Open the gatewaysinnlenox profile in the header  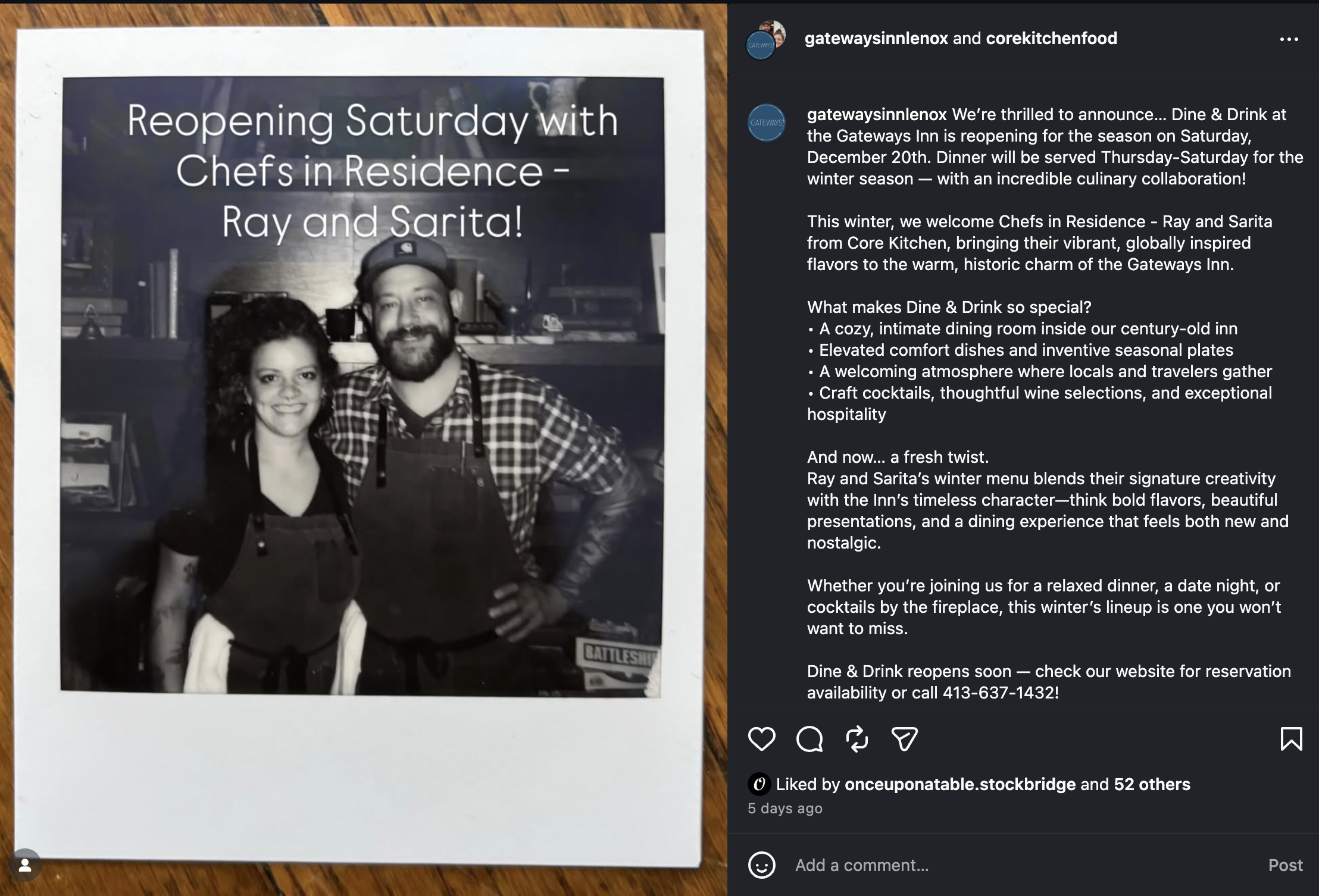[876, 39]
